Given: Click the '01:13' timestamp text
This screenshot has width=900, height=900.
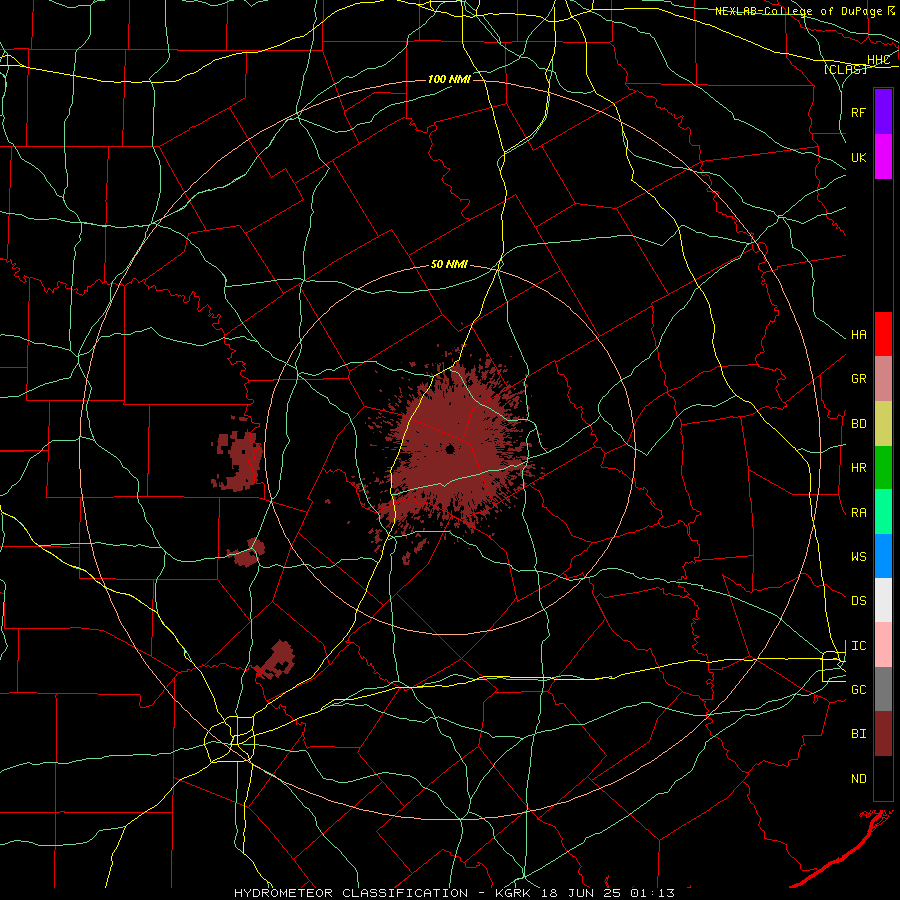Looking at the screenshot, I should [x=652, y=893].
